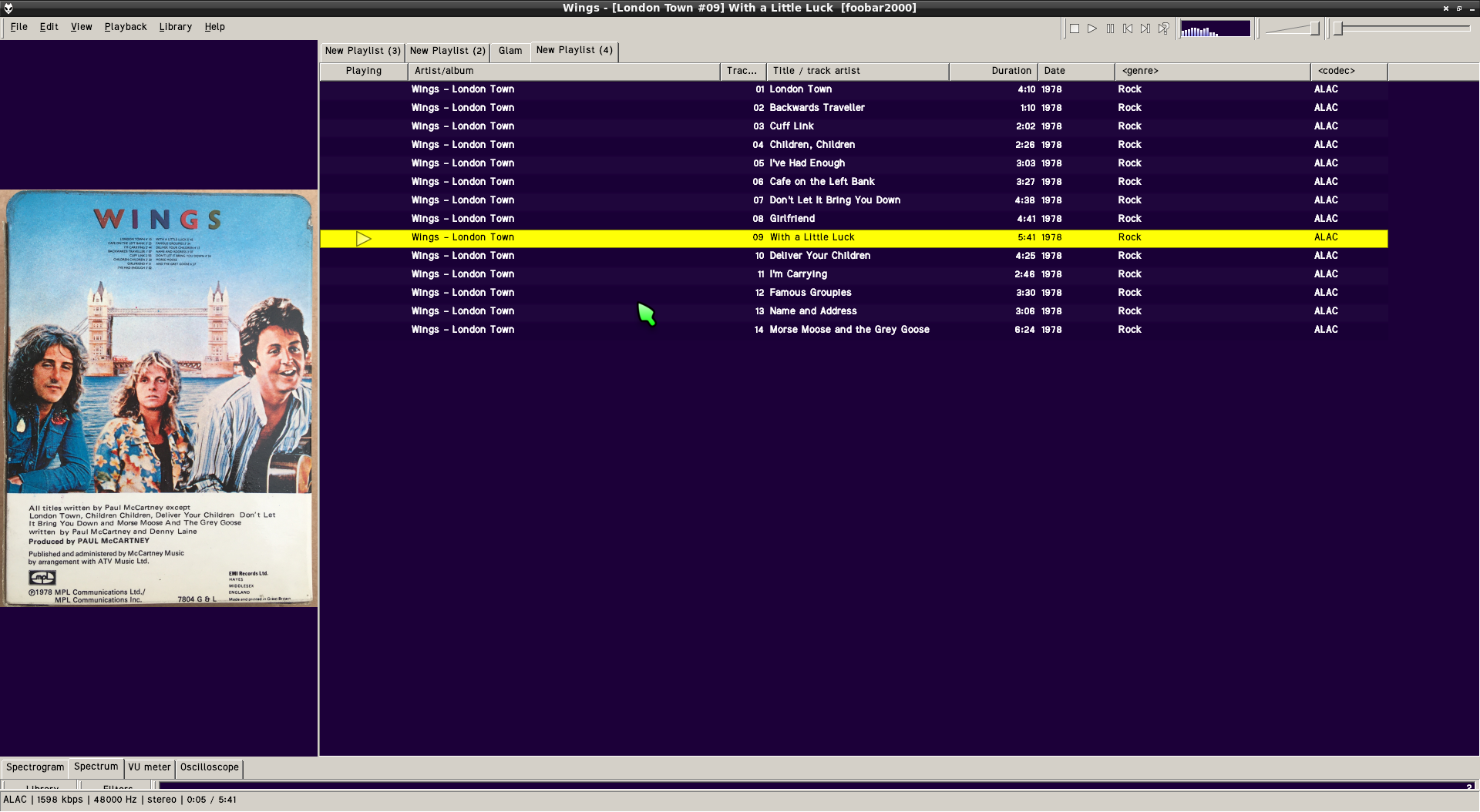Open the Oscilloscope tab
This screenshot has height=812, width=1480.
point(209,767)
